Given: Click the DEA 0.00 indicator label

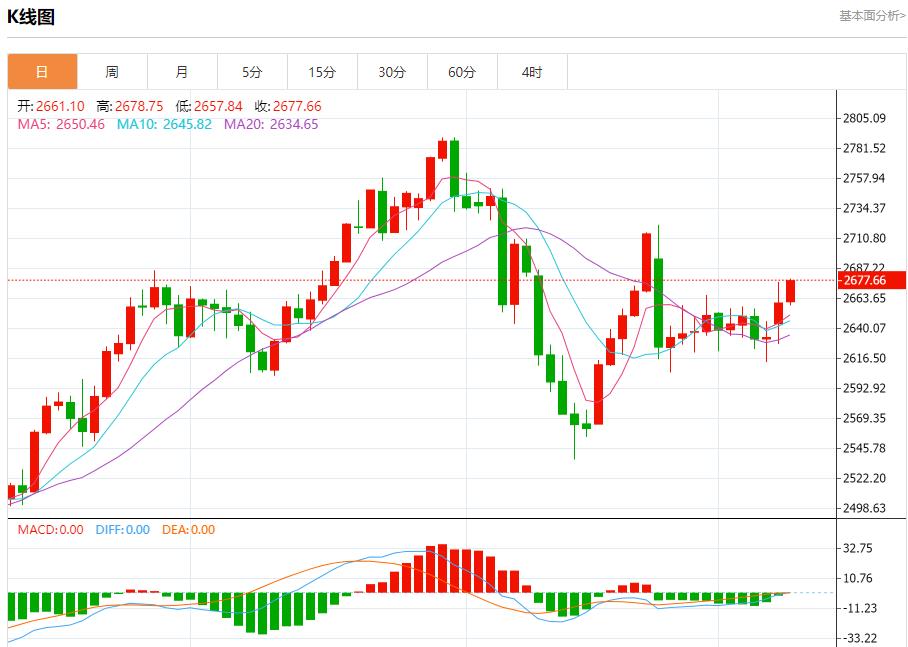Looking at the screenshot, I should [x=188, y=530].
